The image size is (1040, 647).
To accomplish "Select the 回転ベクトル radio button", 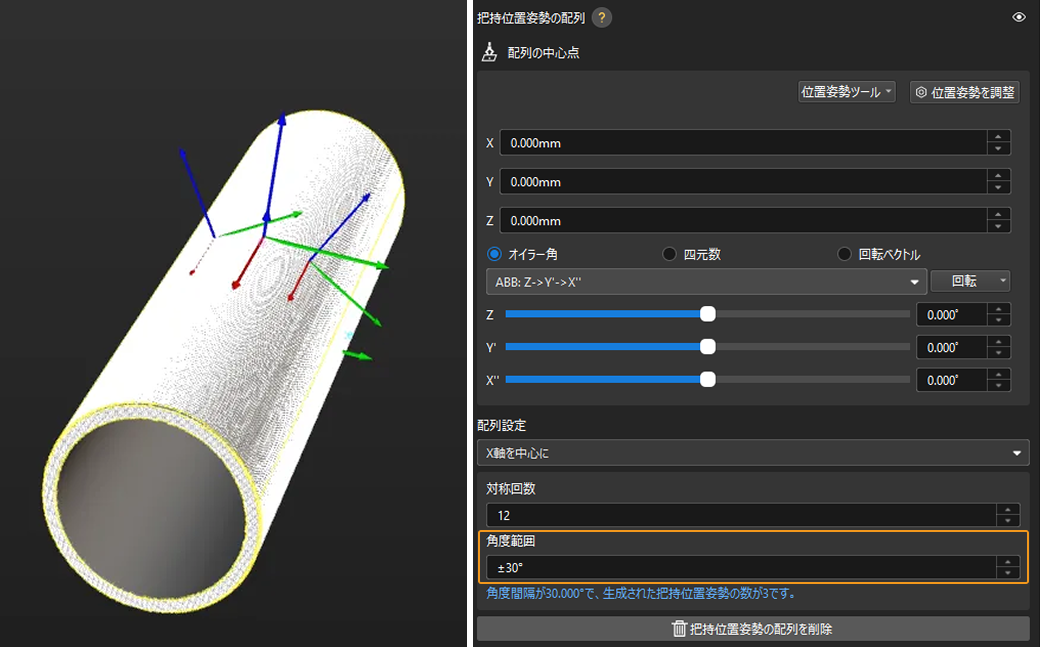I will pyautogui.click(x=845, y=254).
